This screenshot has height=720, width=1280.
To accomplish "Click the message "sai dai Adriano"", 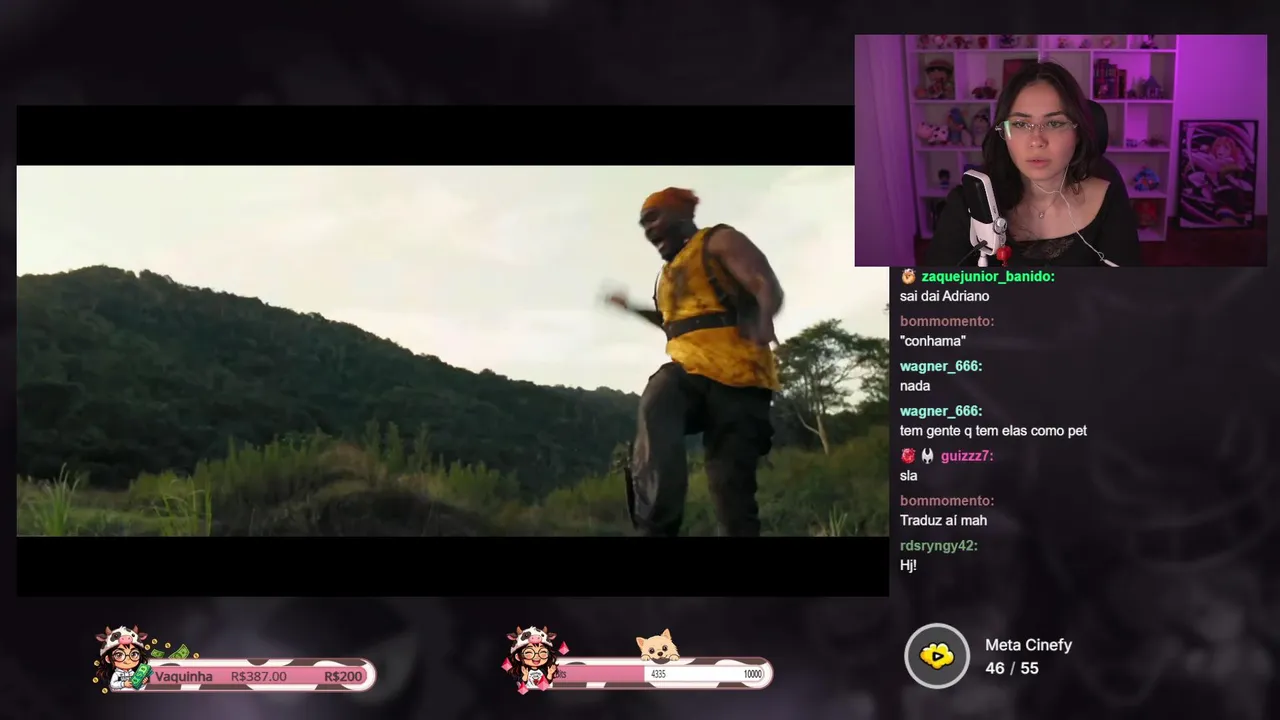I will [944, 296].
